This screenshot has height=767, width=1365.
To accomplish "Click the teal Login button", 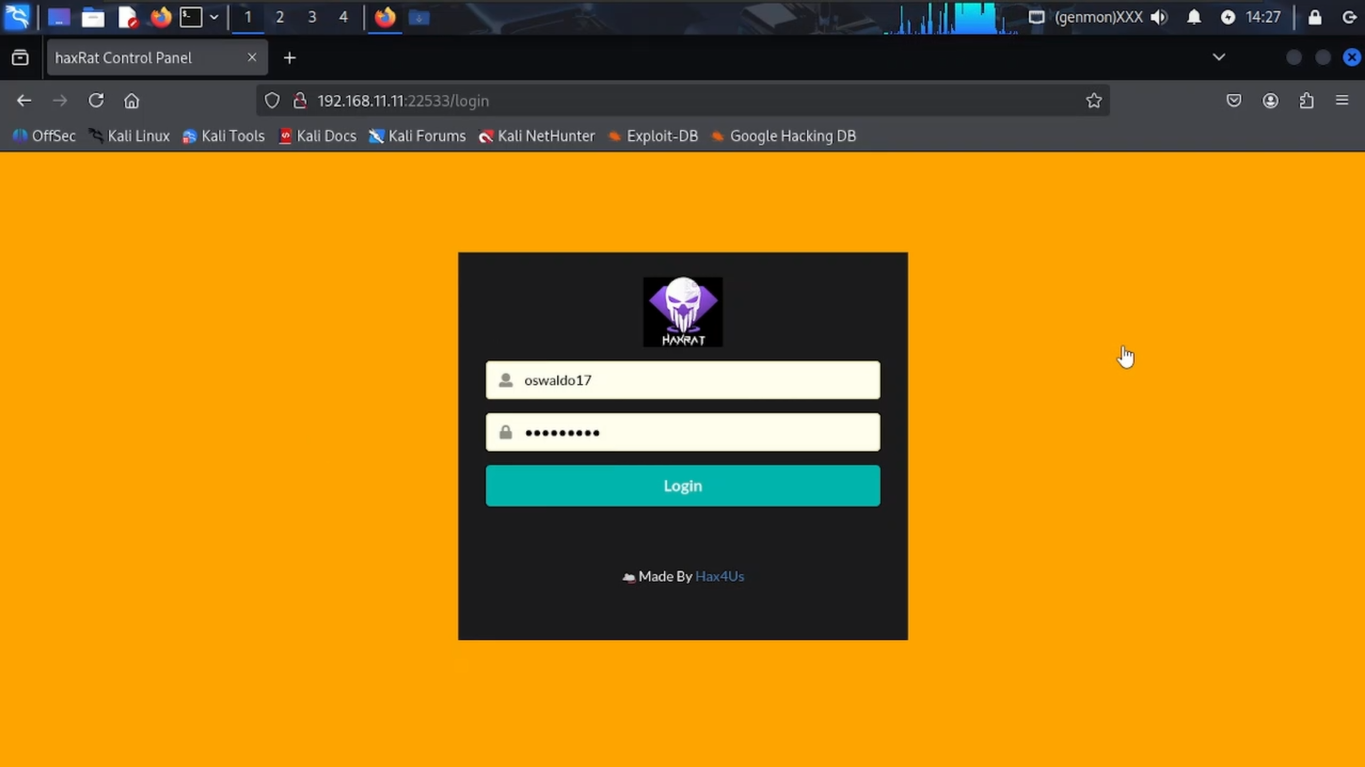I will pyautogui.click(x=683, y=486).
